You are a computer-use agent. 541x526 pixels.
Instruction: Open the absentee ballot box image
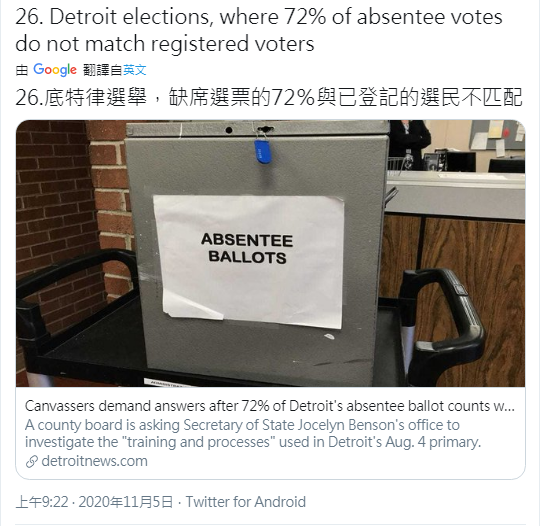[270, 253]
